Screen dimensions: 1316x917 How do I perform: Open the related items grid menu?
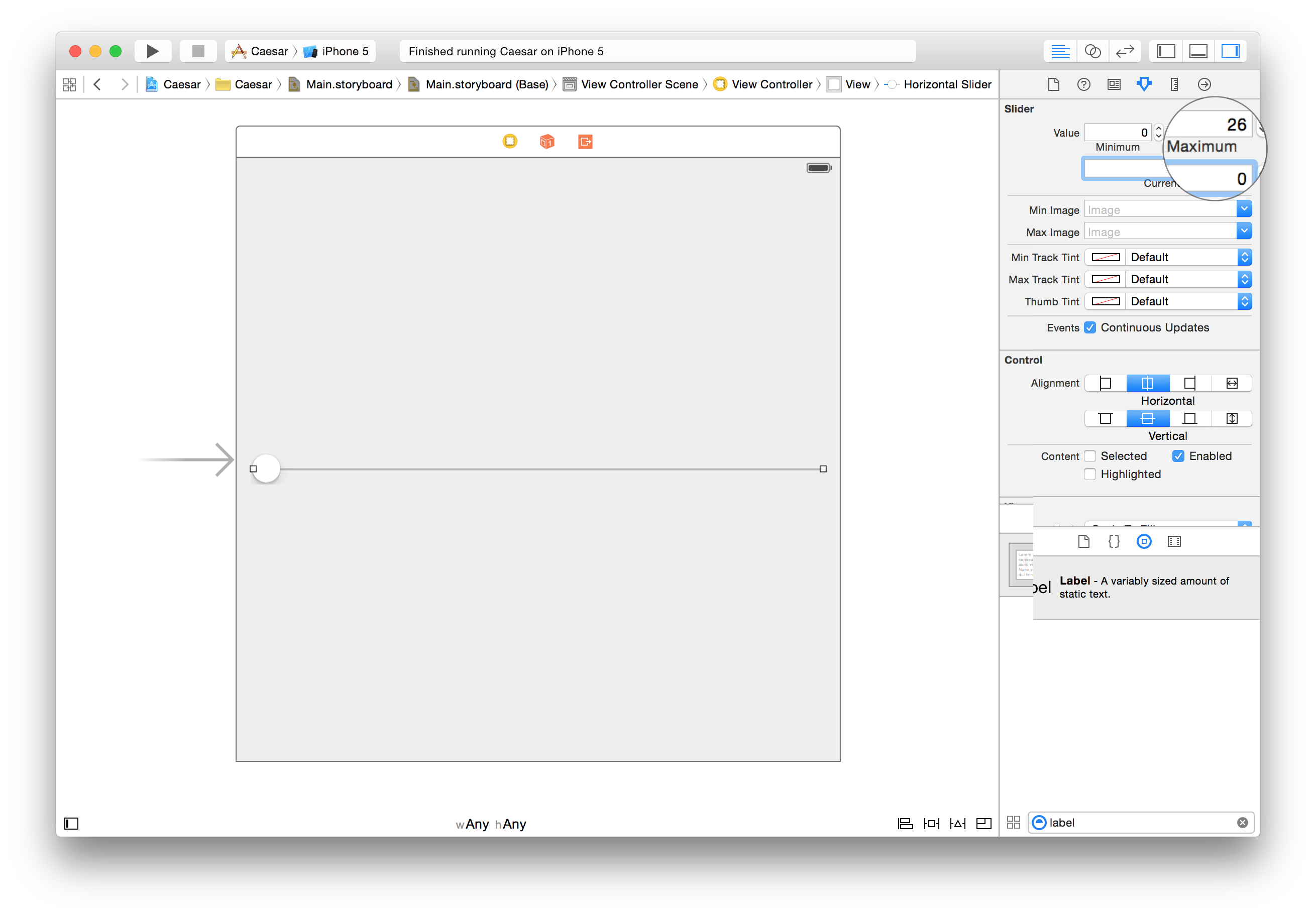pyautogui.click(x=69, y=85)
